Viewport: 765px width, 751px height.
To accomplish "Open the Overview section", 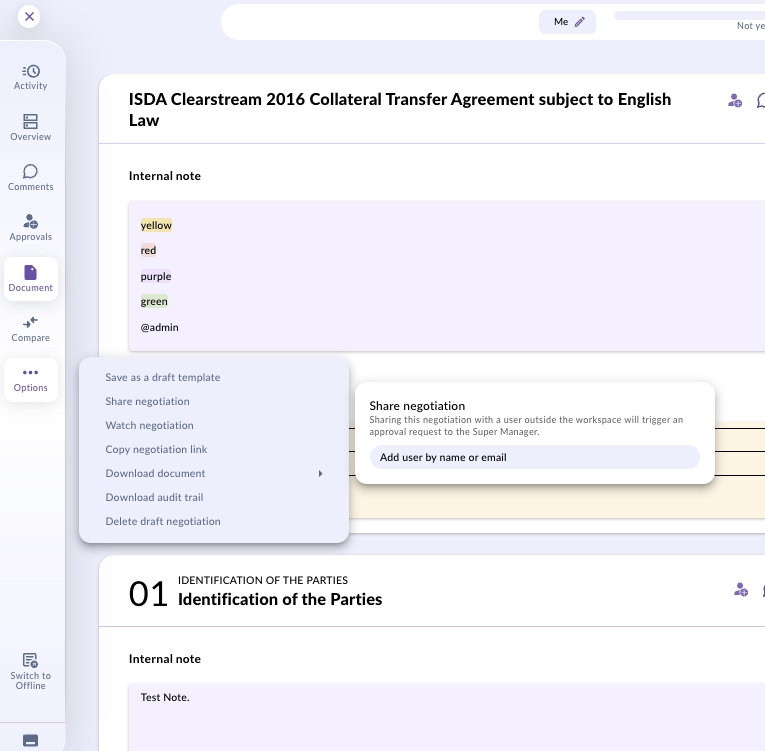I will 30,127.
